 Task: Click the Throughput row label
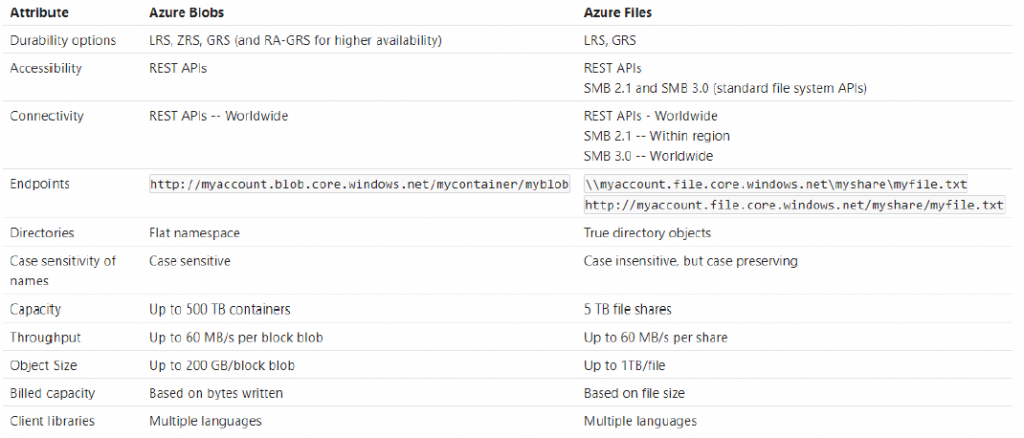click(45, 338)
